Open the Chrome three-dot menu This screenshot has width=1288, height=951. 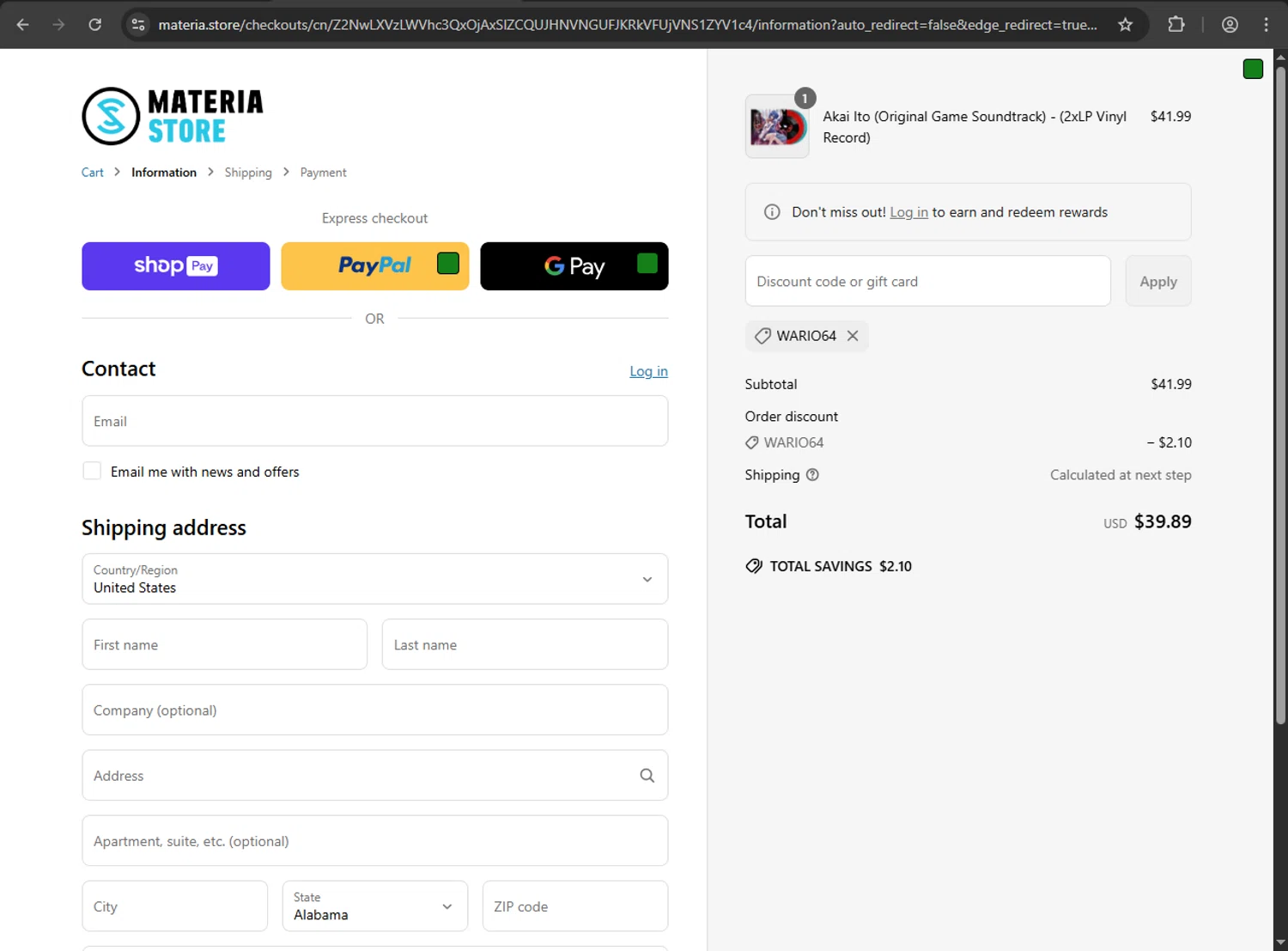pos(1267,24)
